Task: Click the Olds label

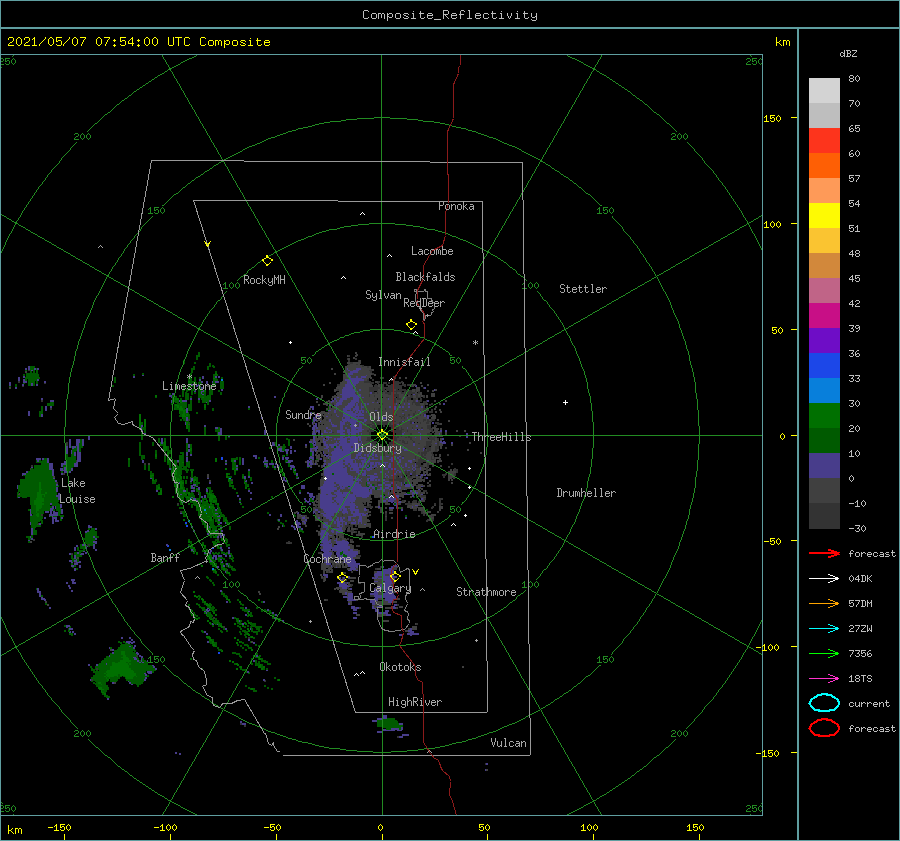Action: tap(381, 417)
